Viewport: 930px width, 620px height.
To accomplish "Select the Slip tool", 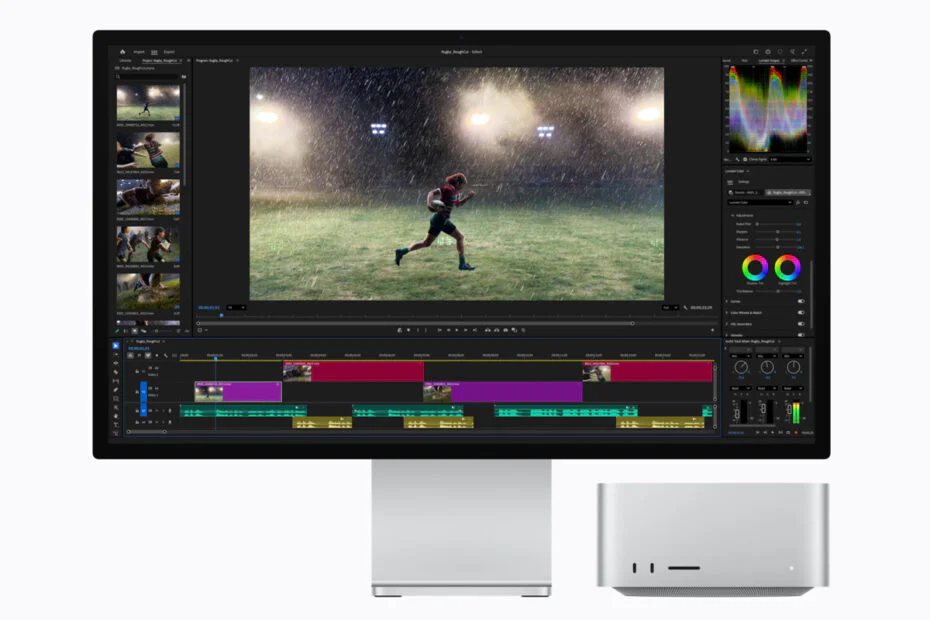I will (x=116, y=381).
